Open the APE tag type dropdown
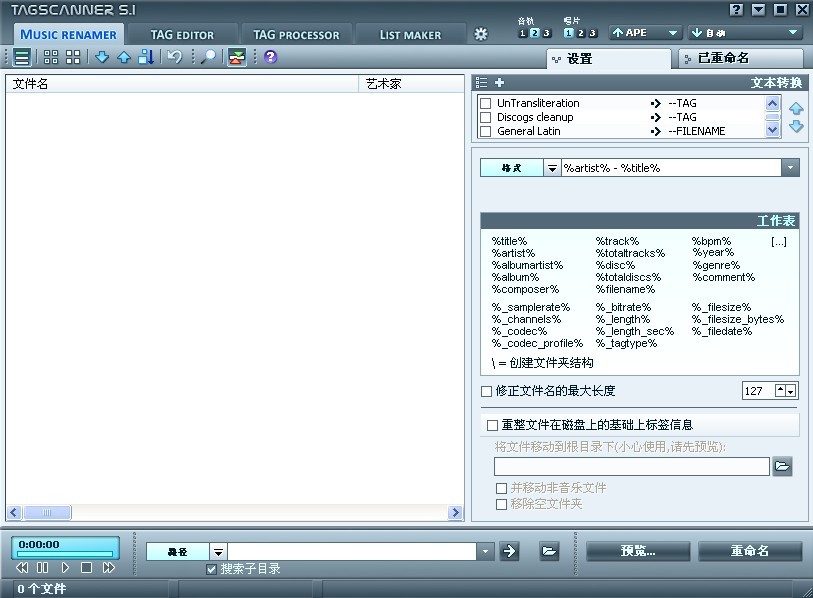Screen dimensions: 813x598 pyautogui.click(x=644, y=33)
